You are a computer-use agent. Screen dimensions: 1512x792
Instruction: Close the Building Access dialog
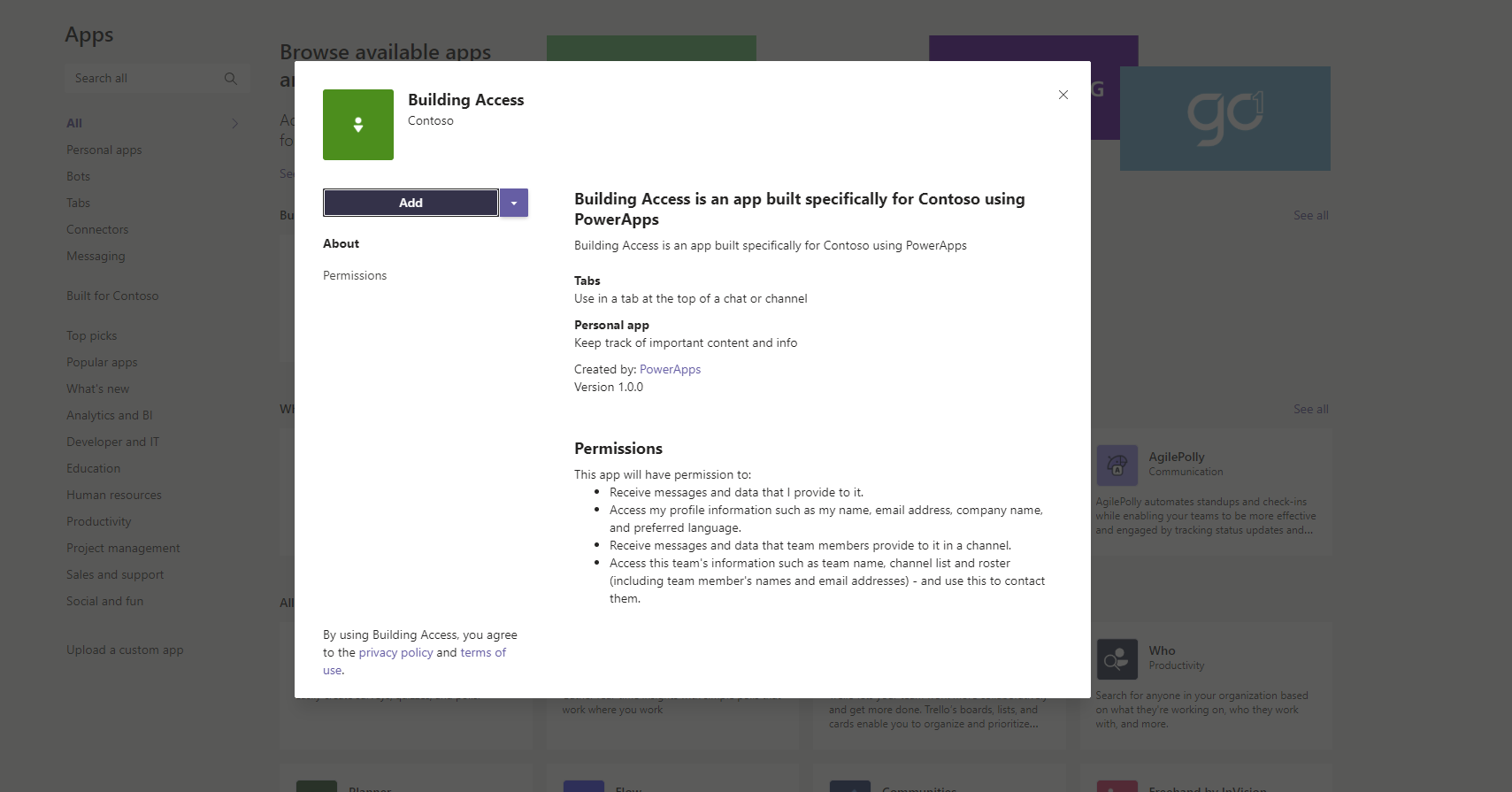[1063, 95]
